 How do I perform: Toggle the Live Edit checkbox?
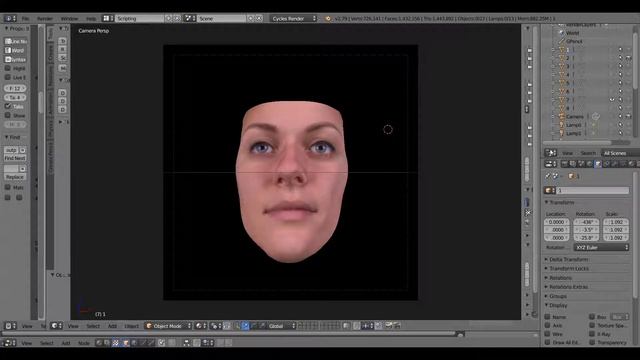[8, 77]
